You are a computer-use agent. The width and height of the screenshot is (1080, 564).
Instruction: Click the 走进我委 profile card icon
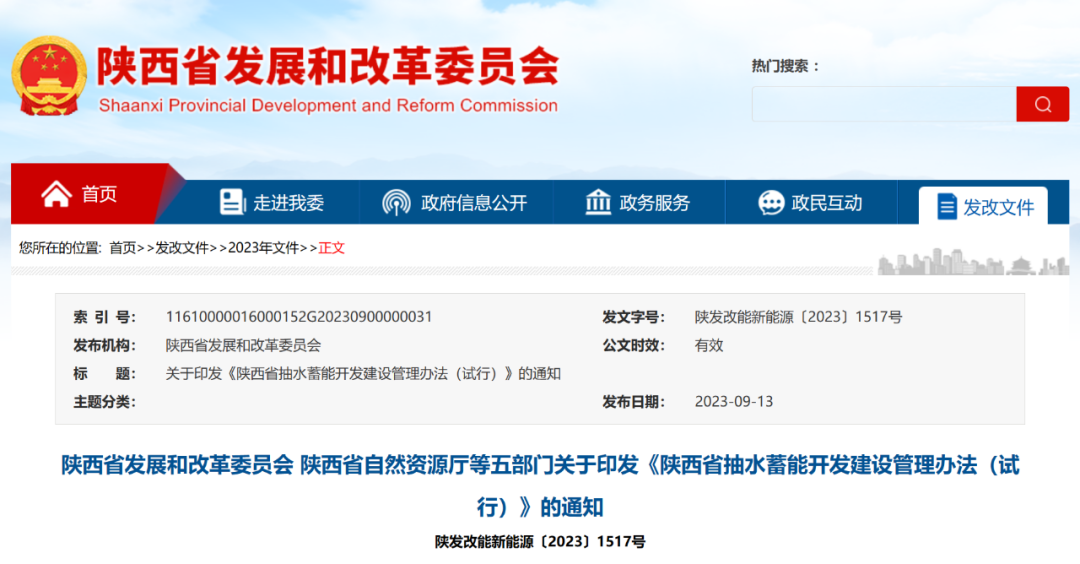pos(232,203)
